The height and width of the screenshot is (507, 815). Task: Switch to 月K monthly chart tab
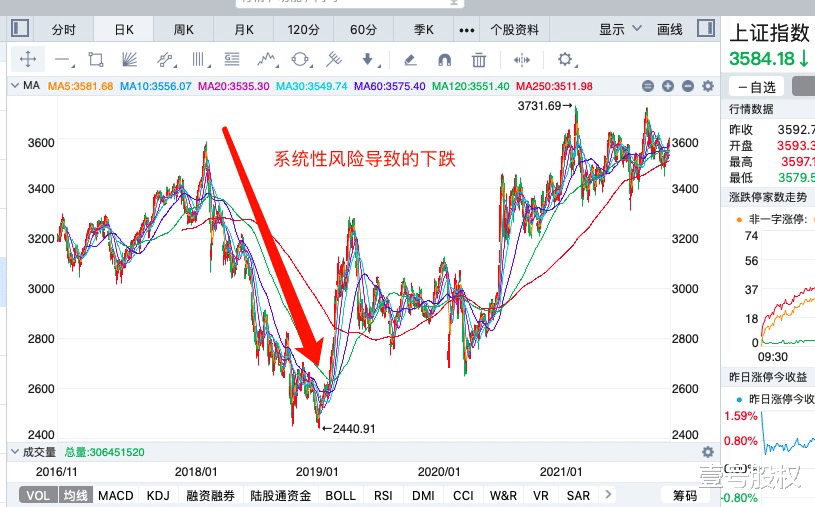[x=244, y=30]
